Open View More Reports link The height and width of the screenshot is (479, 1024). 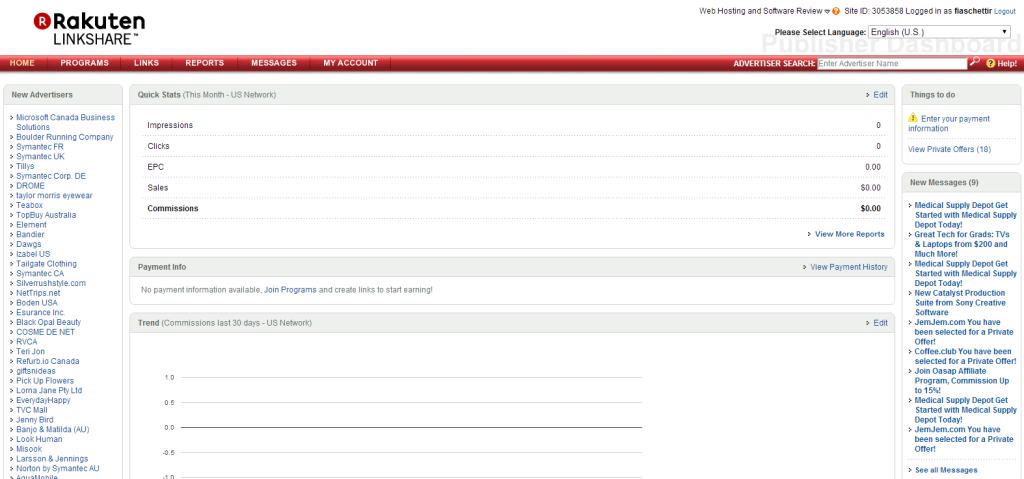(x=850, y=234)
